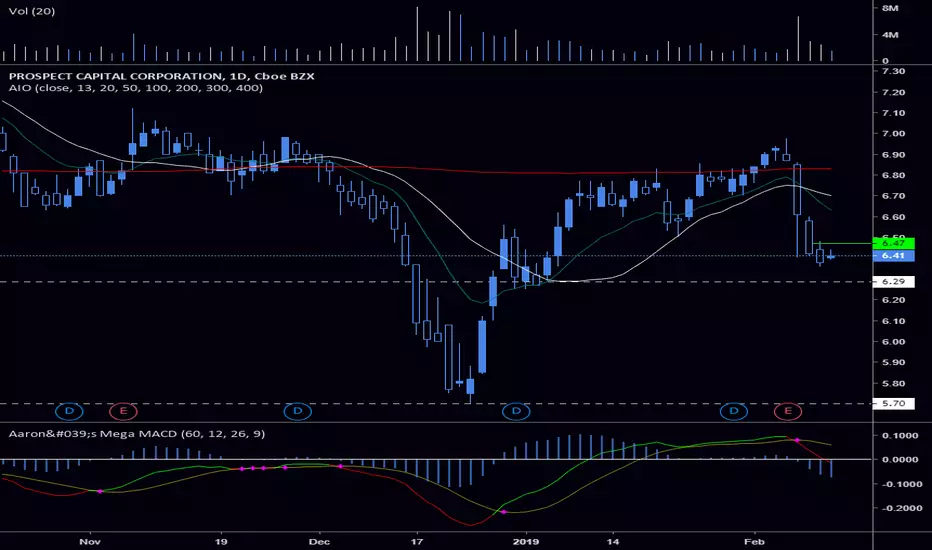Click the dividend D marker before Nov
932x550 pixels.
[x=69, y=411]
